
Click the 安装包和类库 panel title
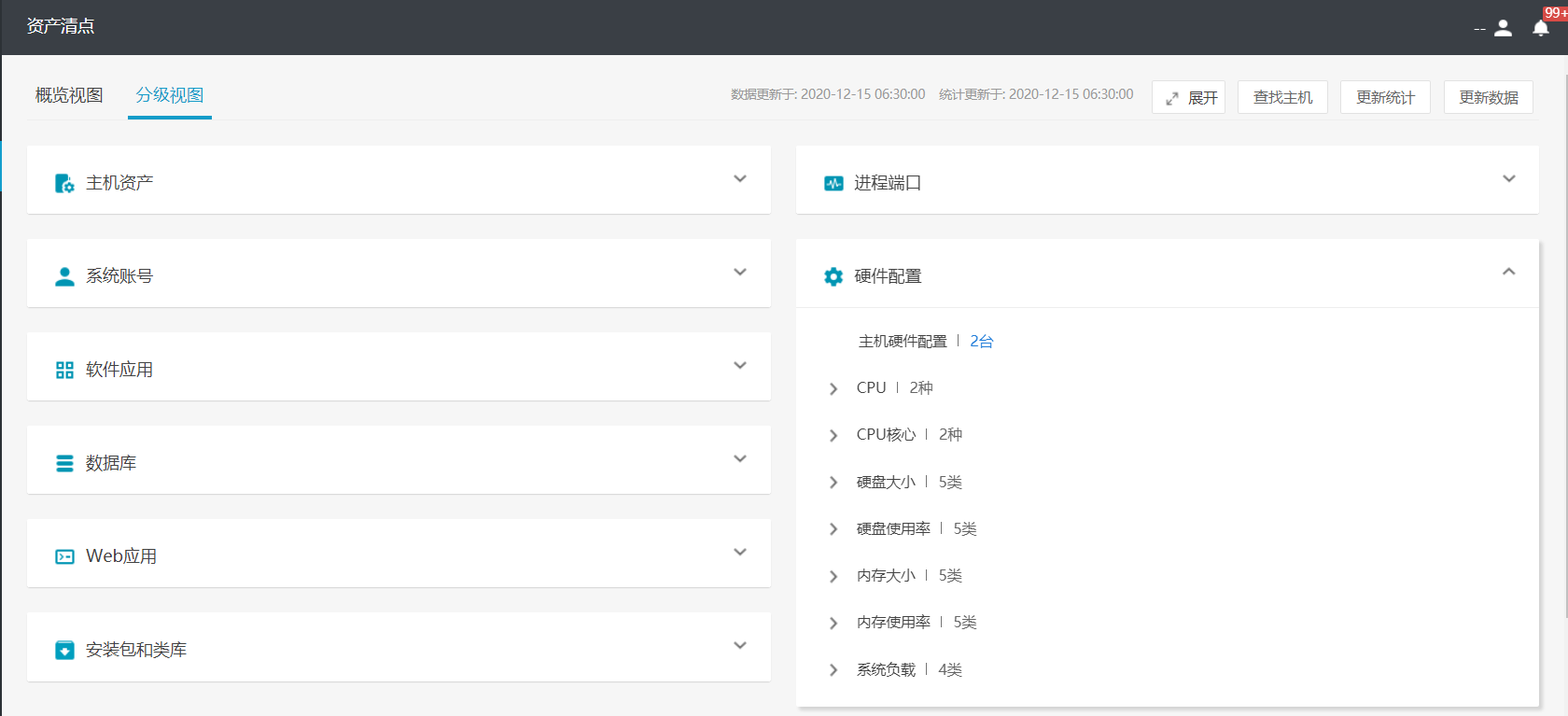pyautogui.click(x=136, y=650)
